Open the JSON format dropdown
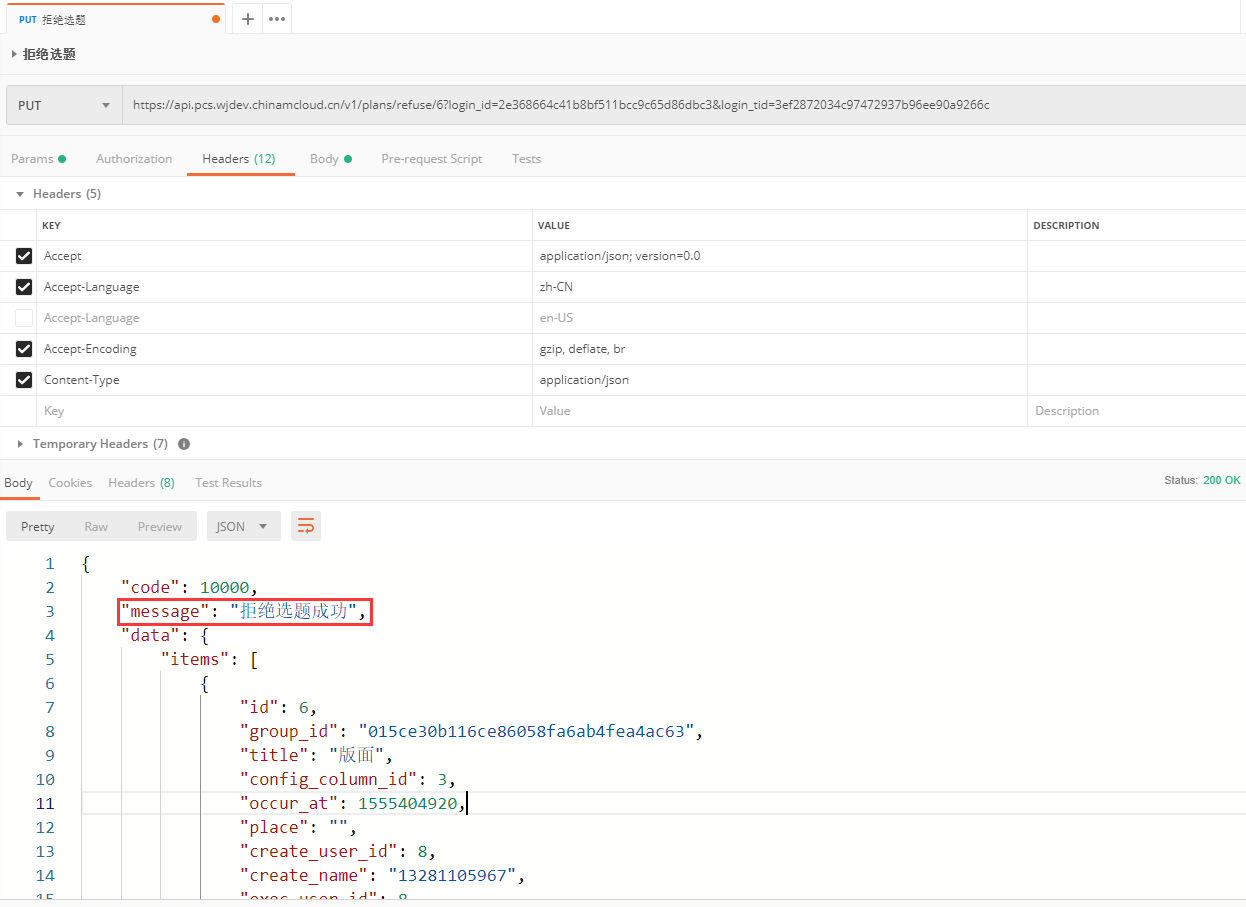 coord(242,526)
